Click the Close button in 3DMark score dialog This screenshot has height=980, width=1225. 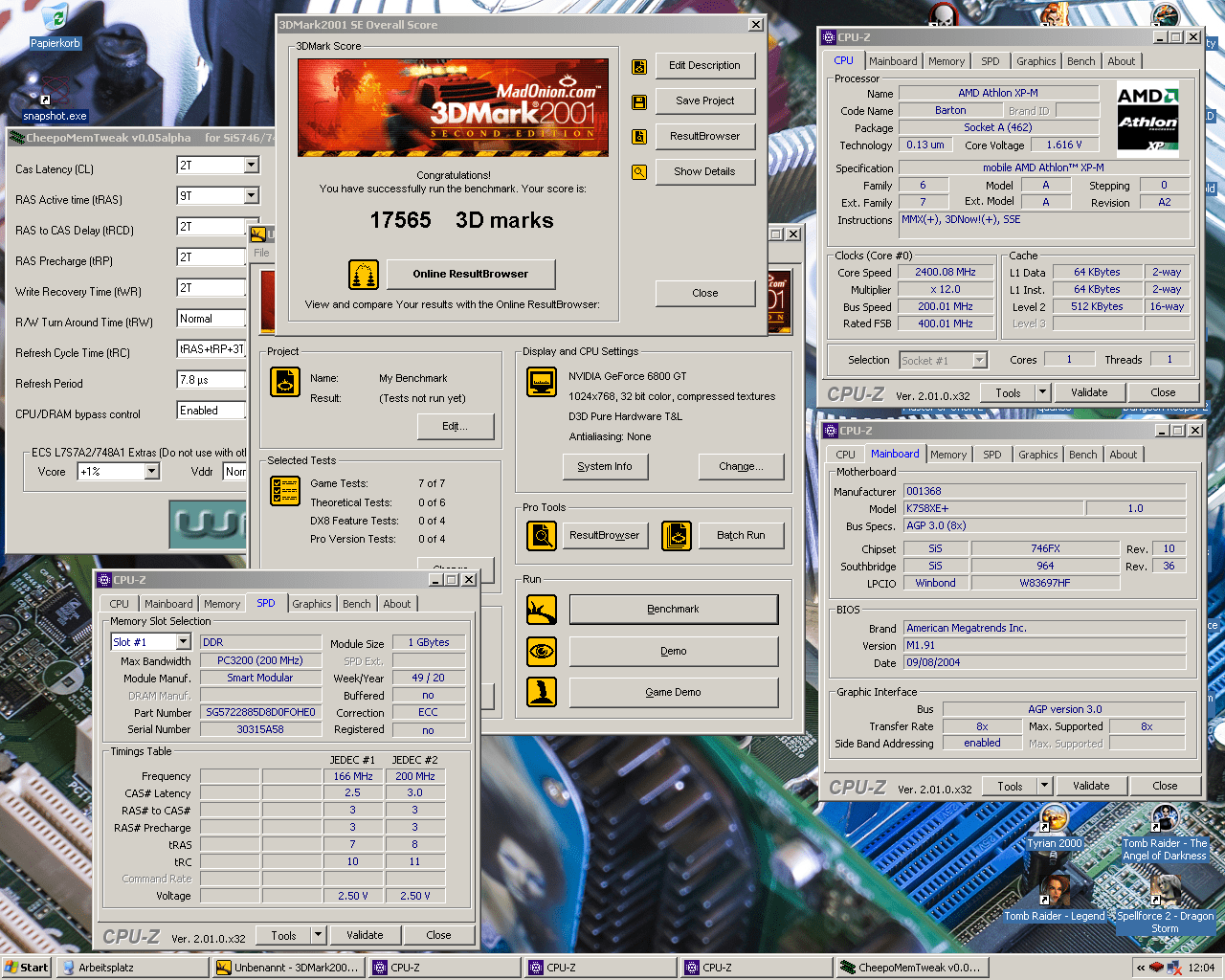click(x=705, y=294)
